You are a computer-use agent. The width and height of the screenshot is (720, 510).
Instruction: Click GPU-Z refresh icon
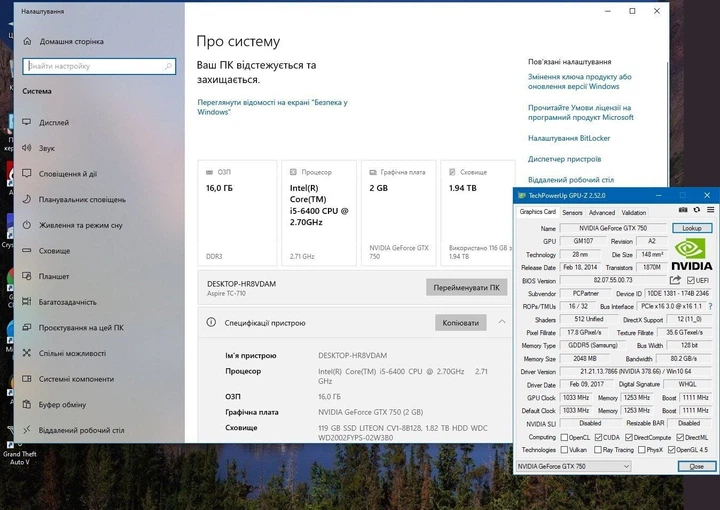[x=697, y=210]
